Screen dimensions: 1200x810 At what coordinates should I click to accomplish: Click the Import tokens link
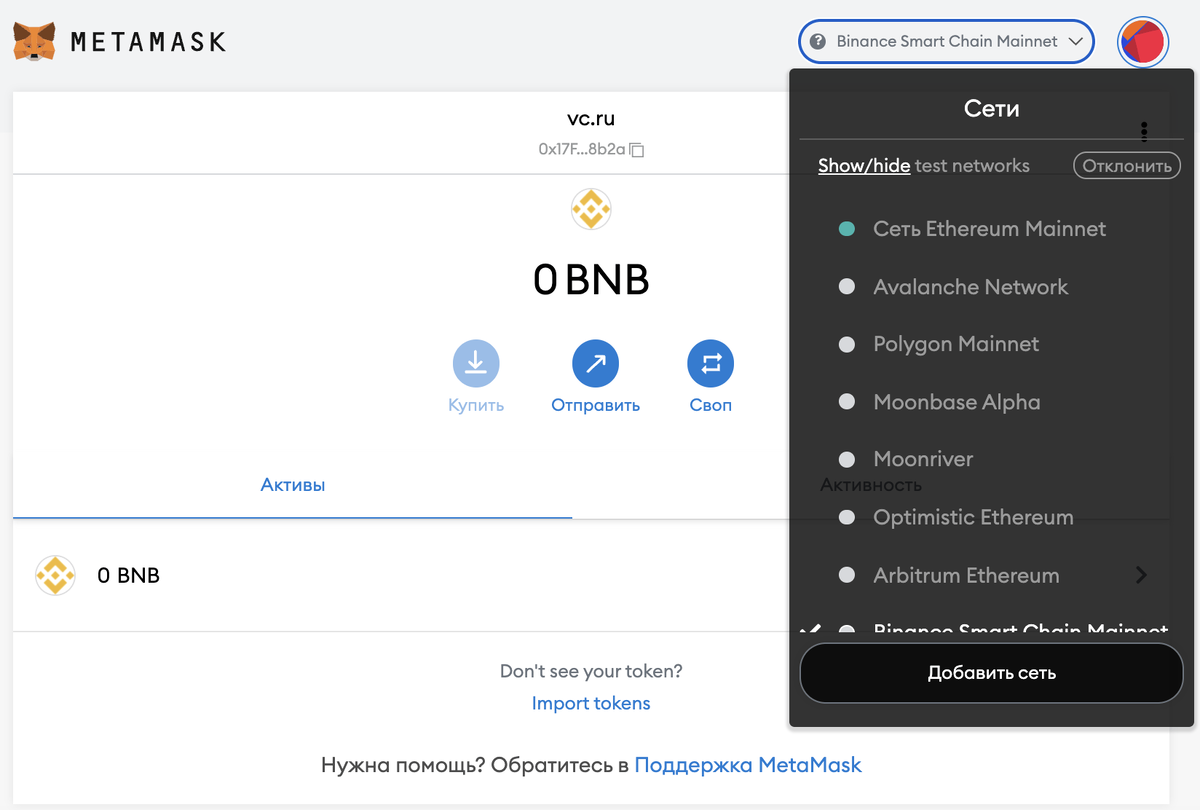coord(591,703)
